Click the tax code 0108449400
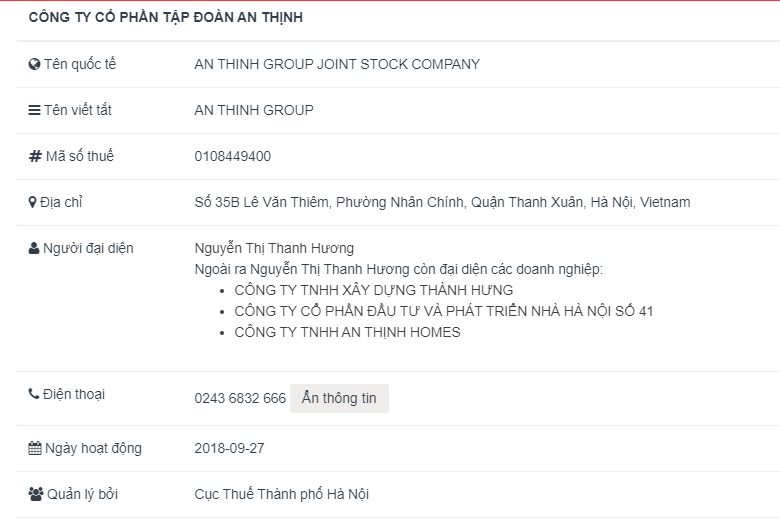The height and width of the screenshot is (526, 780). tap(233, 156)
